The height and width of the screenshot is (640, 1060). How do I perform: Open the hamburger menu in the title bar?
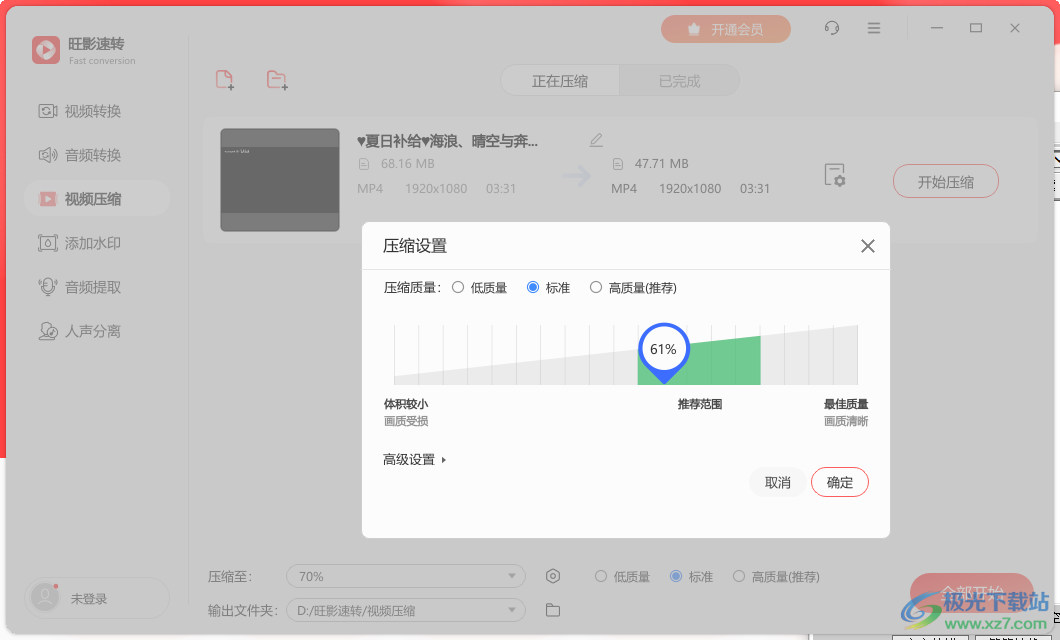coord(874,28)
